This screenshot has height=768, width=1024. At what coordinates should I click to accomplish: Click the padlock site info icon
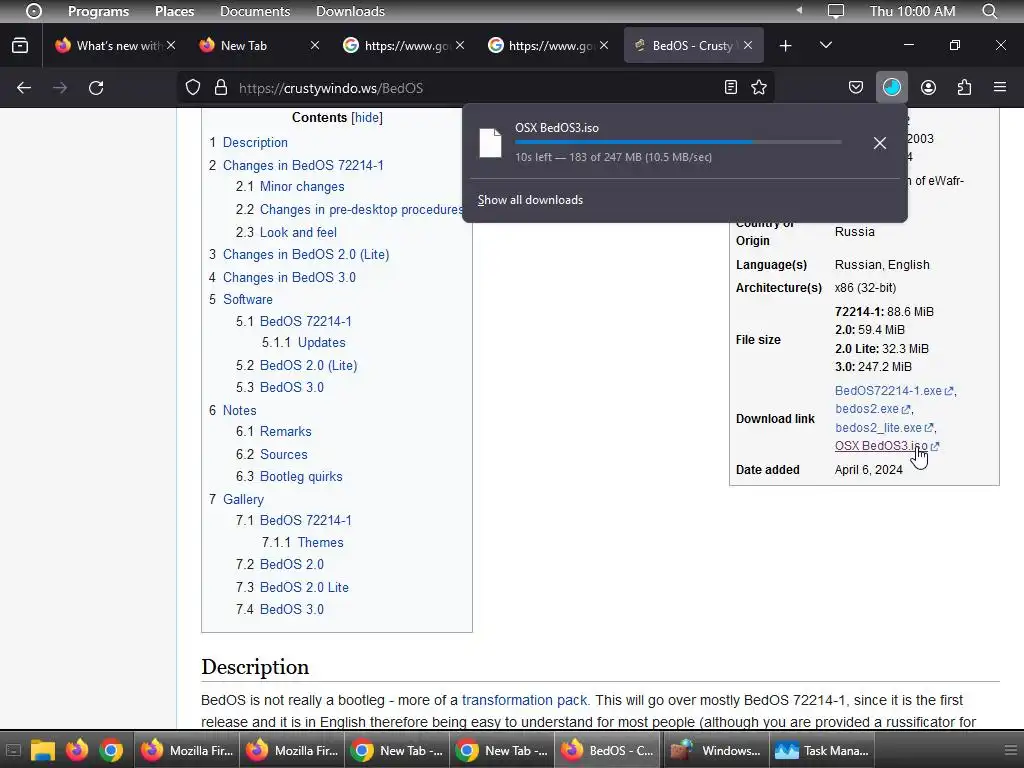click(221, 88)
